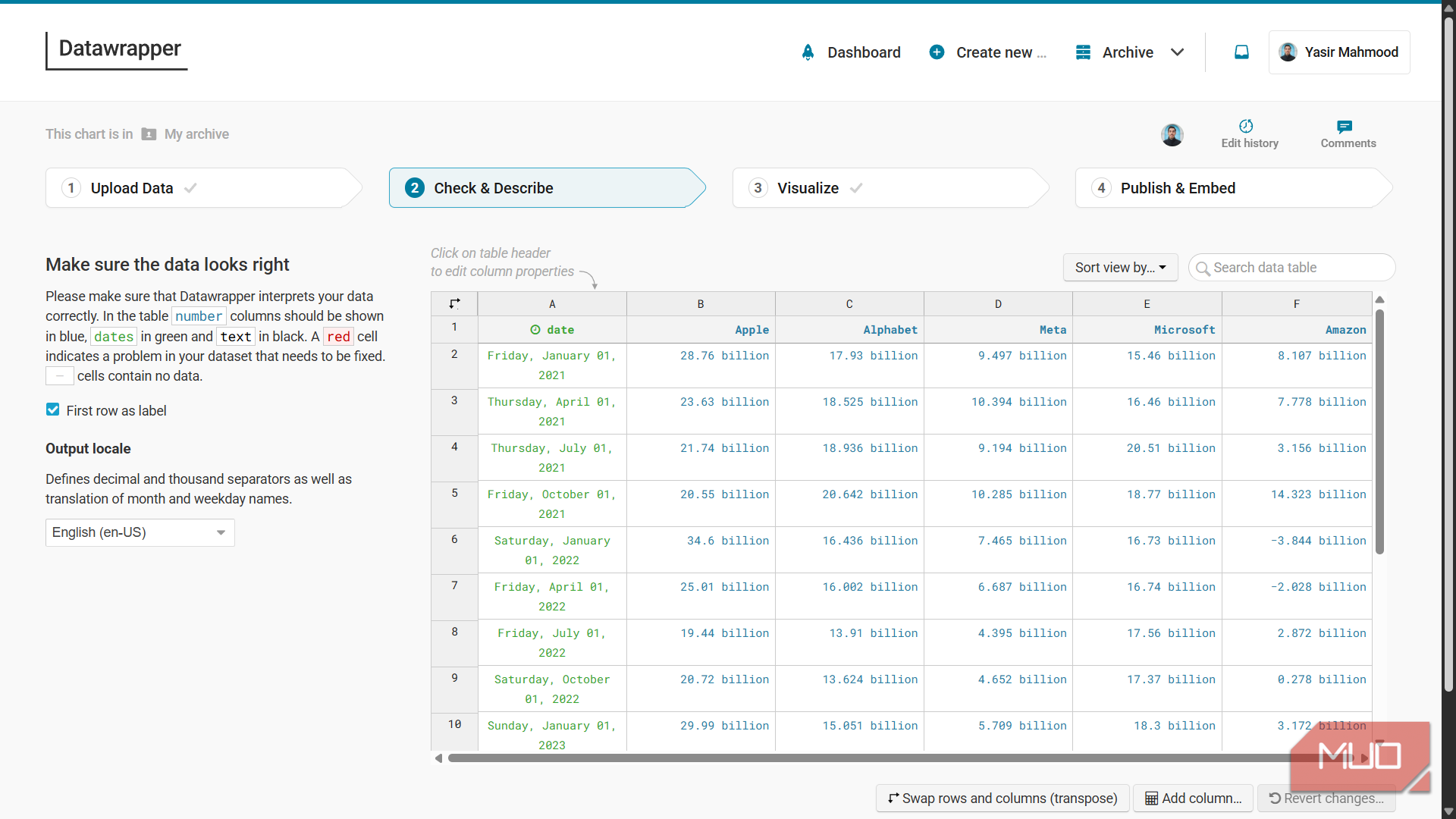Screen dimensions: 1456x819
Task: Select Amazon column header
Action: pyautogui.click(x=1297, y=330)
